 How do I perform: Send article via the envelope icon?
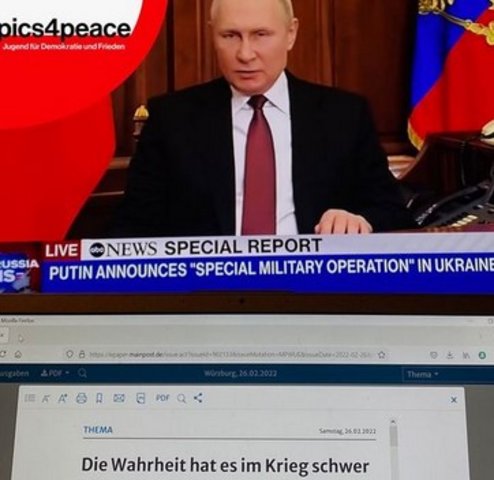(119, 398)
